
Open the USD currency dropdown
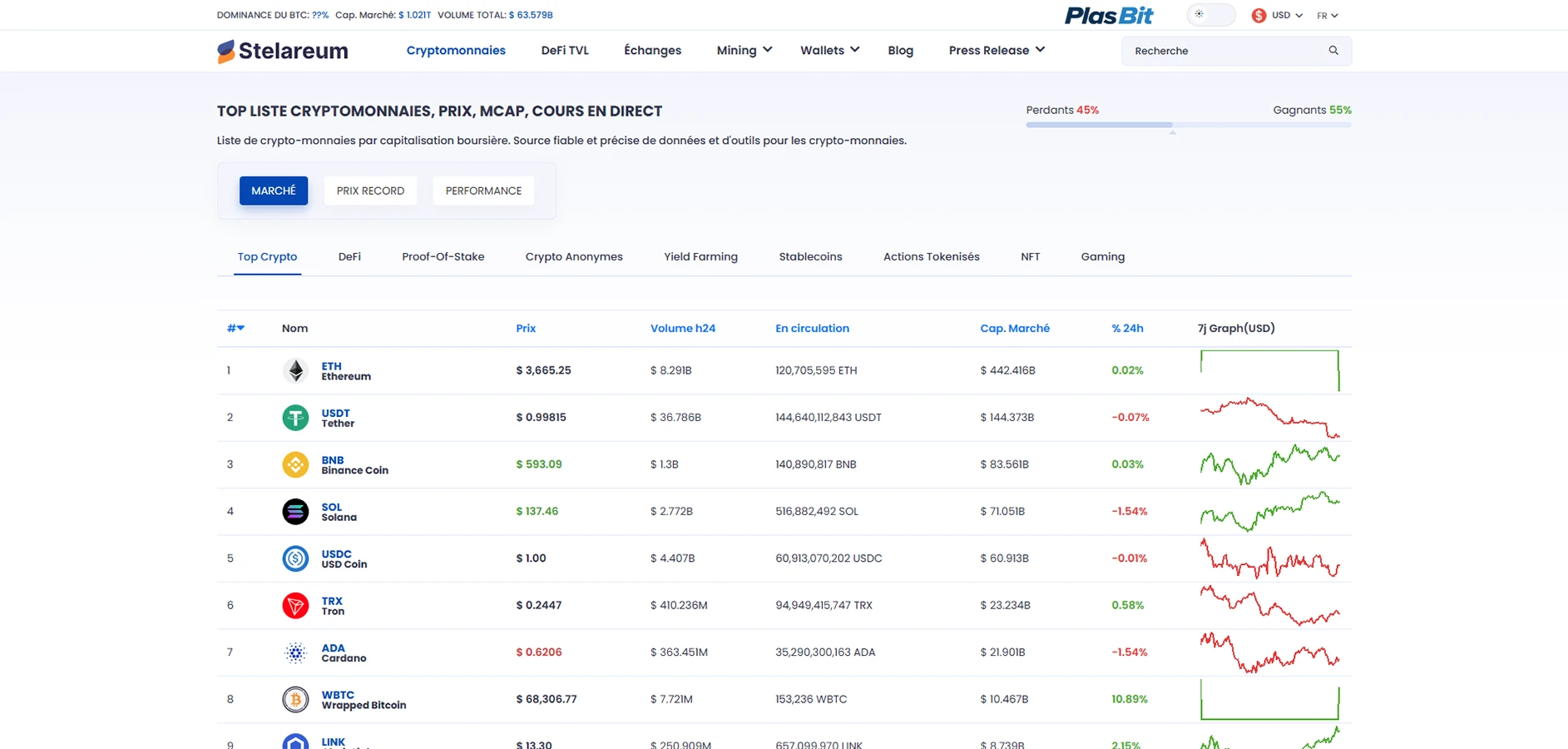tap(1287, 15)
